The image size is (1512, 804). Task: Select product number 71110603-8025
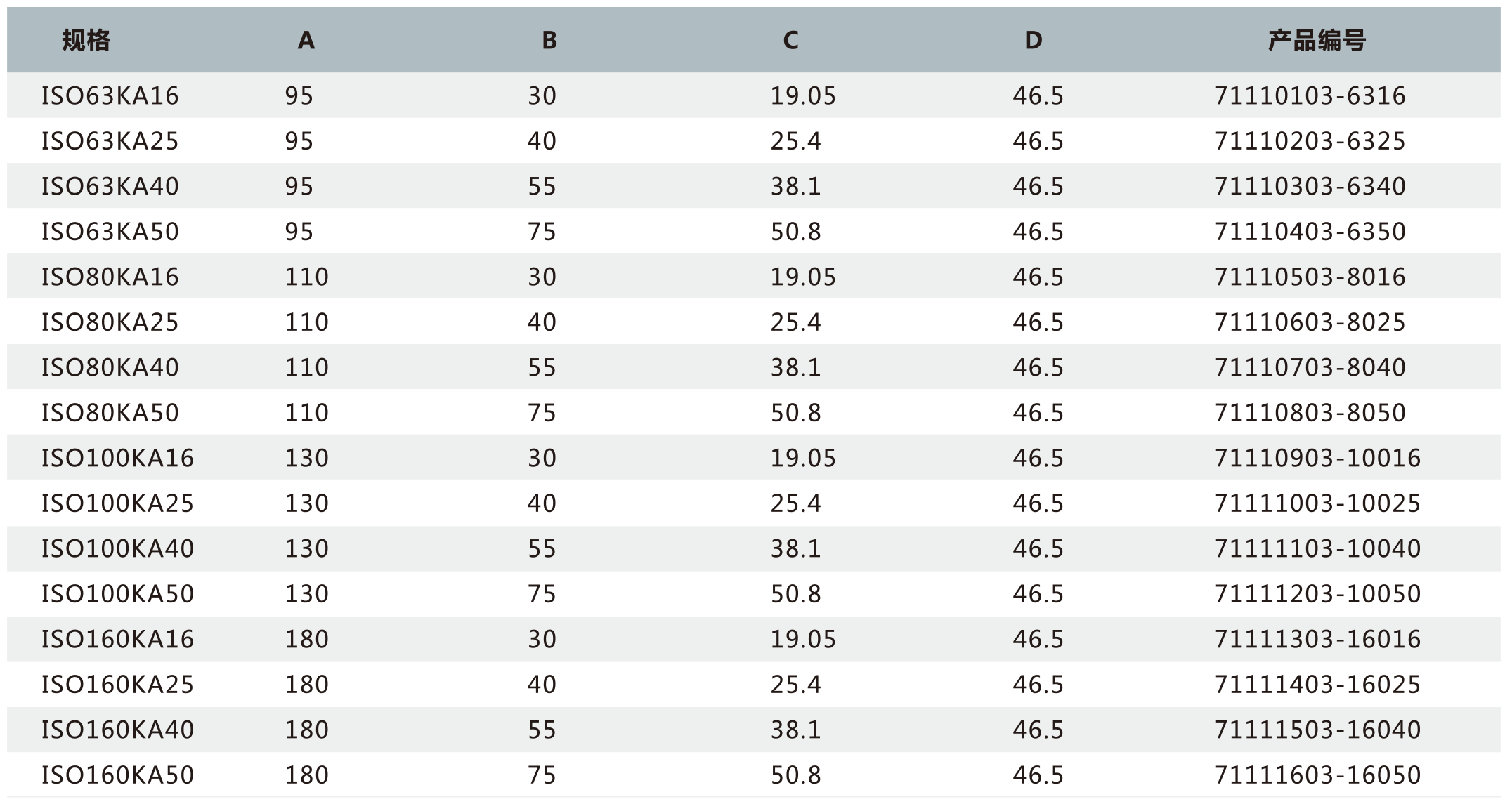[x=1310, y=322]
